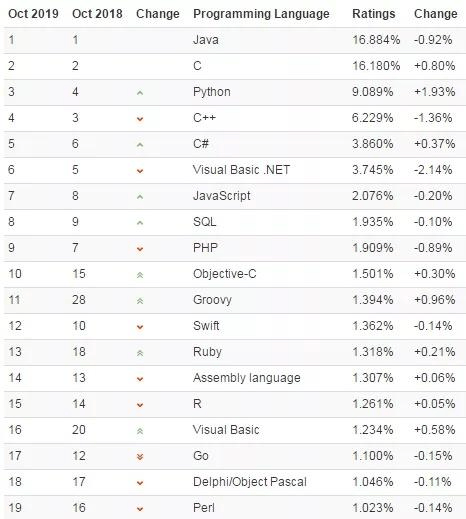Click the Oct 2019 column header
Screen dimensions: 466x519
point(33,14)
